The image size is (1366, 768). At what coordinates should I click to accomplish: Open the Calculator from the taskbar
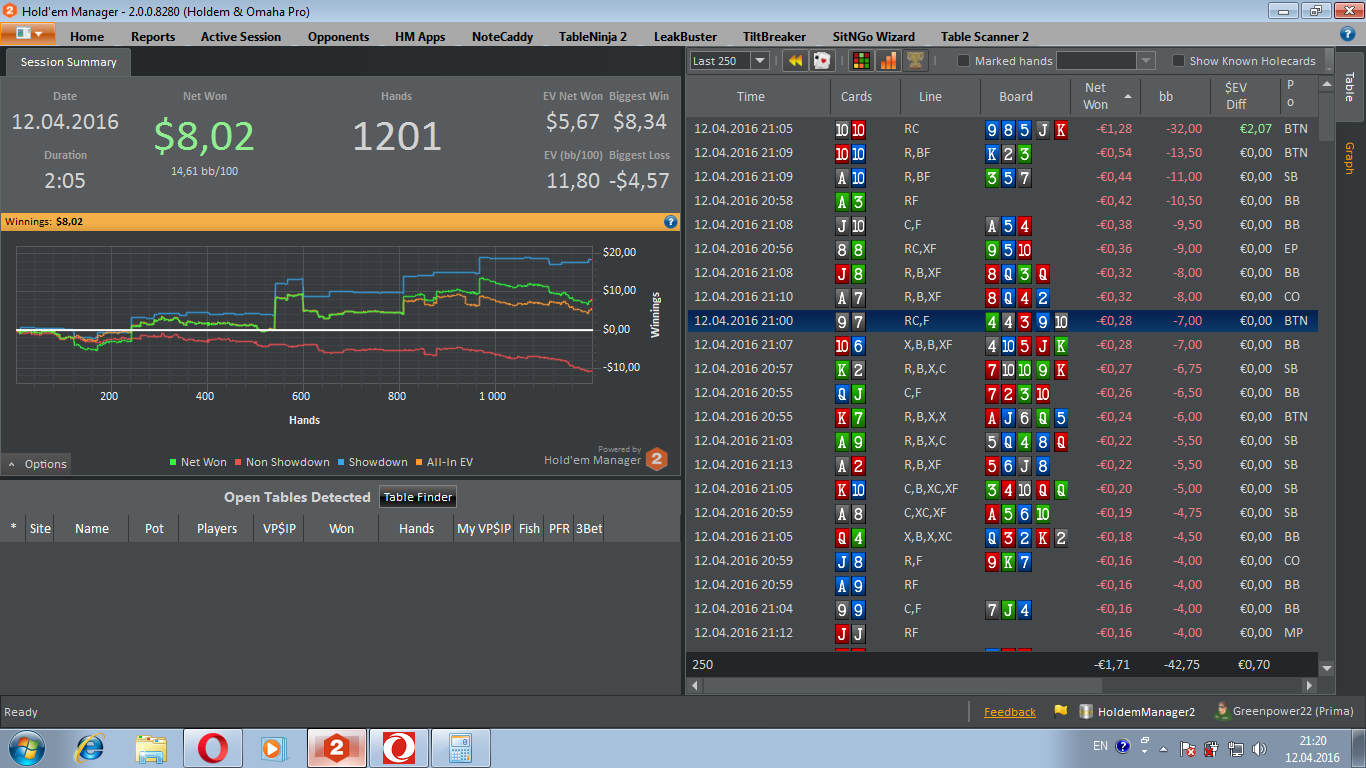[x=460, y=748]
